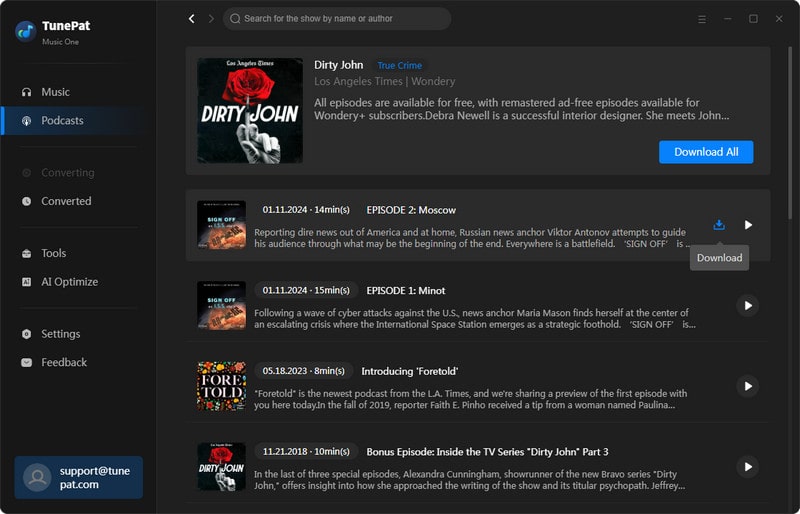The height and width of the screenshot is (514, 800).
Task: Click the TunePat logo icon
Action: click(25, 31)
